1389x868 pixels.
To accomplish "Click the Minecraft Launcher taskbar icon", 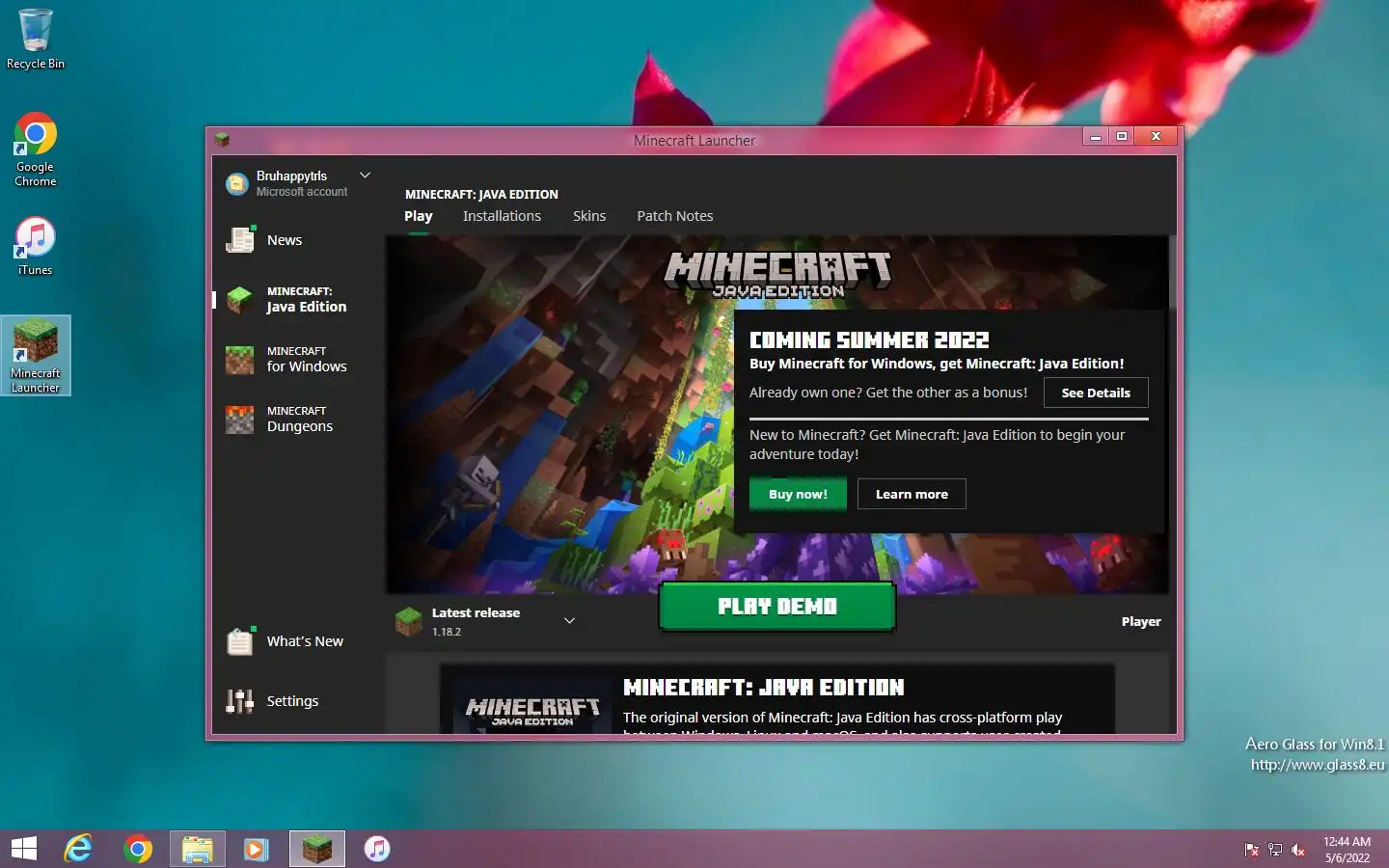I will [317, 849].
